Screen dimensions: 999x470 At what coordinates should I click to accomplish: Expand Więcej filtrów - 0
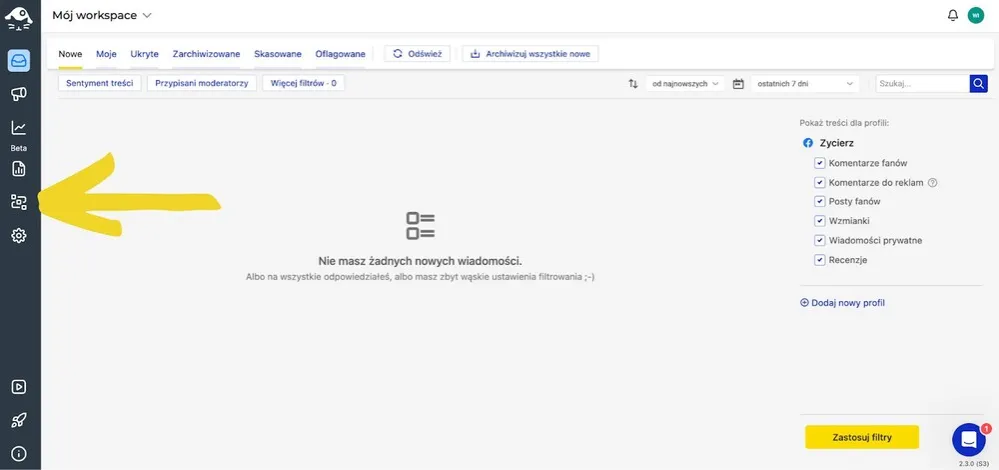click(303, 83)
